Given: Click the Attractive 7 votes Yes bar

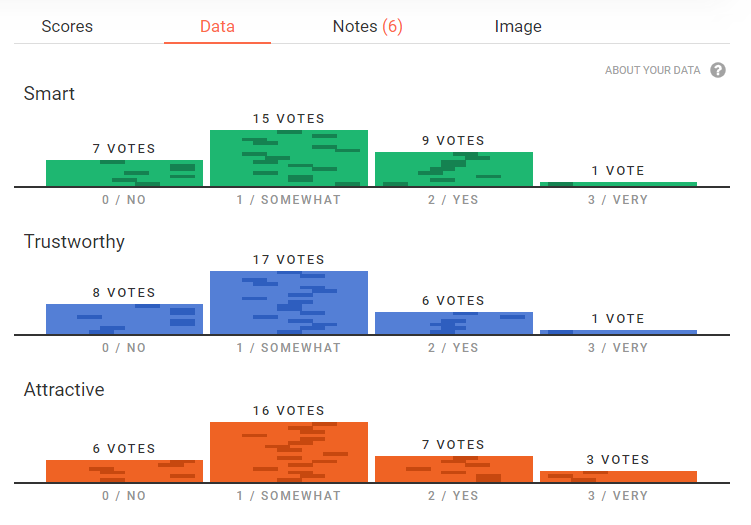Looking at the screenshot, I should [453, 469].
